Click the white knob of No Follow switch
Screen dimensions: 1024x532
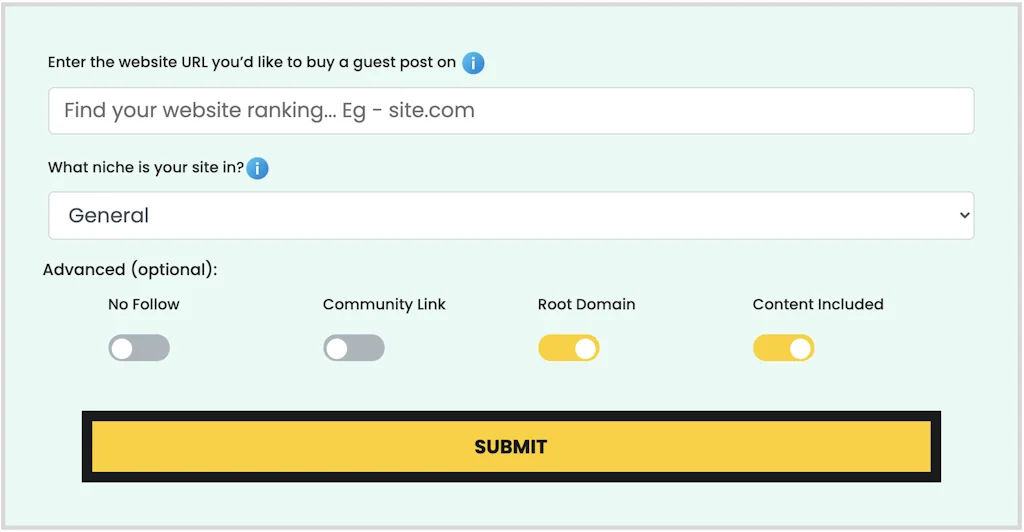(x=122, y=348)
